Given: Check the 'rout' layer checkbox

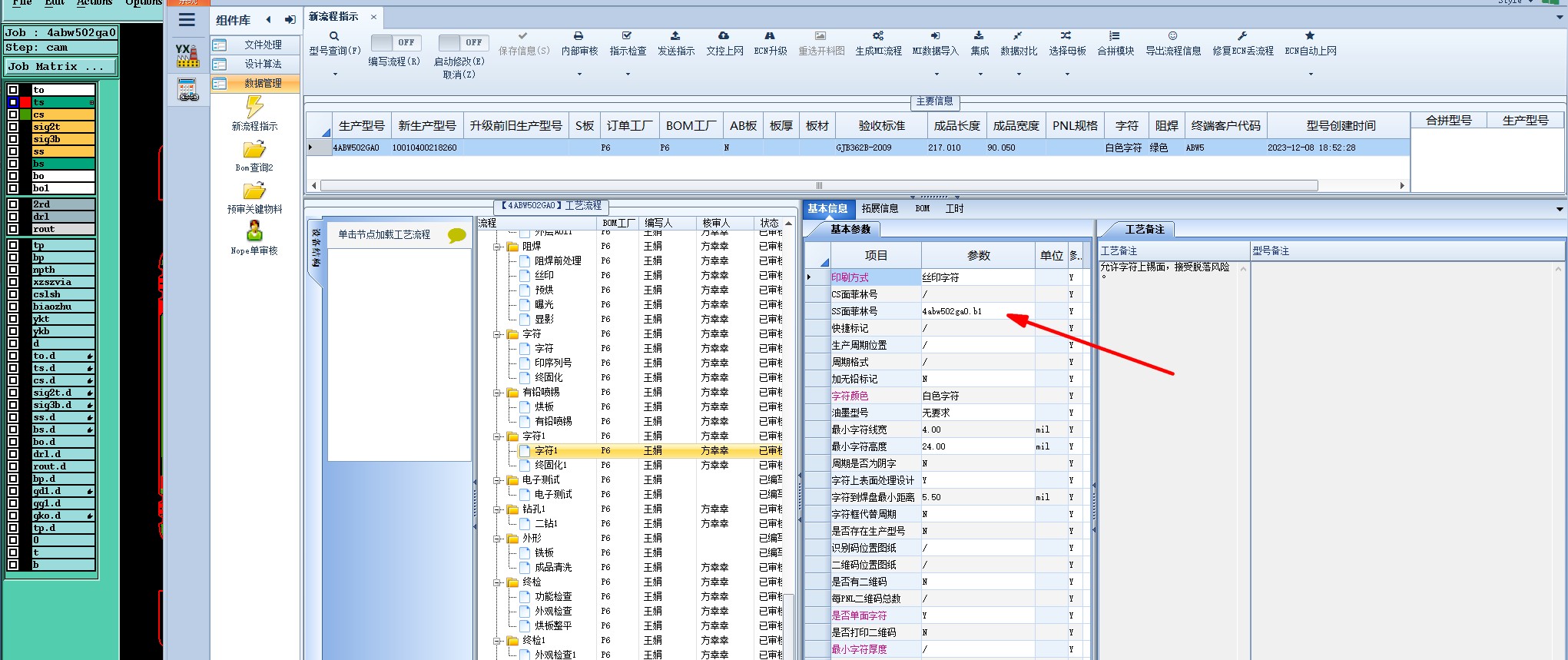Looking at the screenshot, I should point(12,229).
